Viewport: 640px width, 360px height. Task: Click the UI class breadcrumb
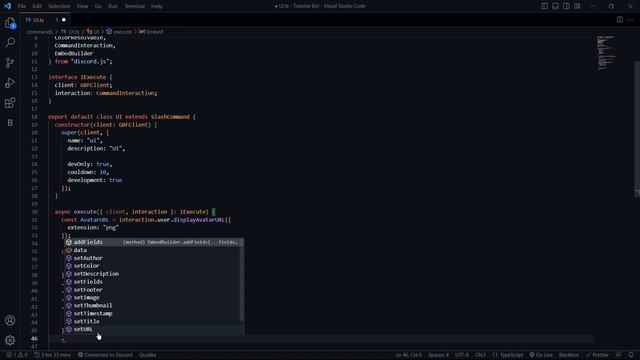(93, 32)
